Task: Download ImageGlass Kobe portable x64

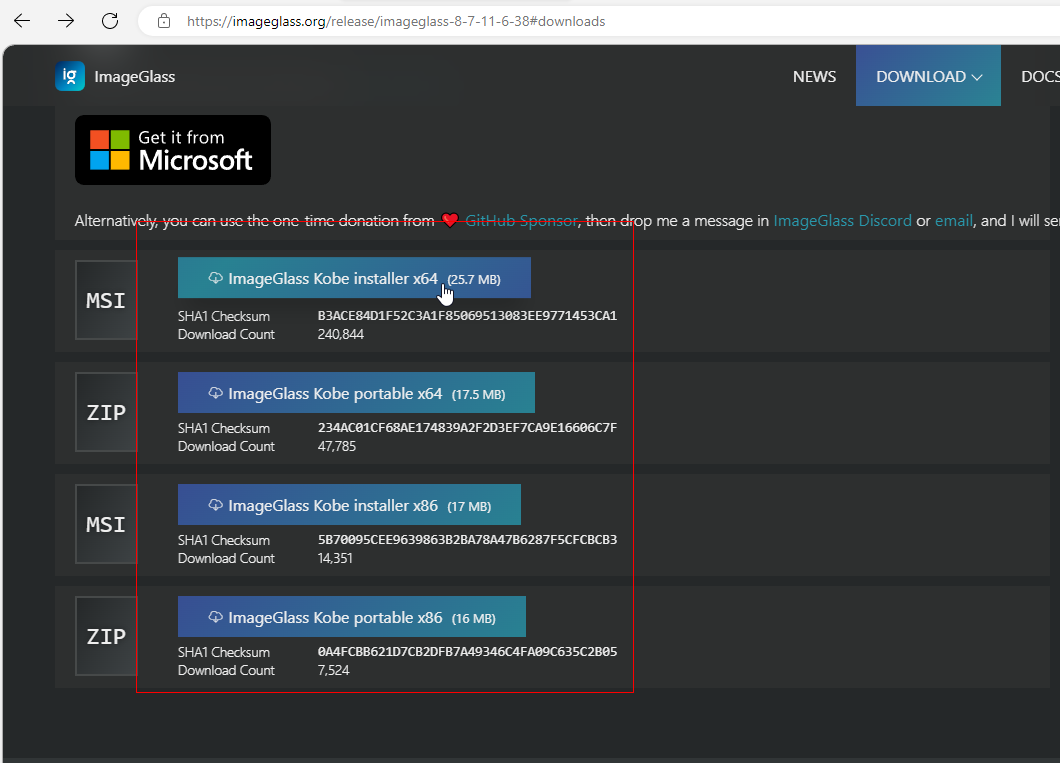Action: click(x=356, y=393)
